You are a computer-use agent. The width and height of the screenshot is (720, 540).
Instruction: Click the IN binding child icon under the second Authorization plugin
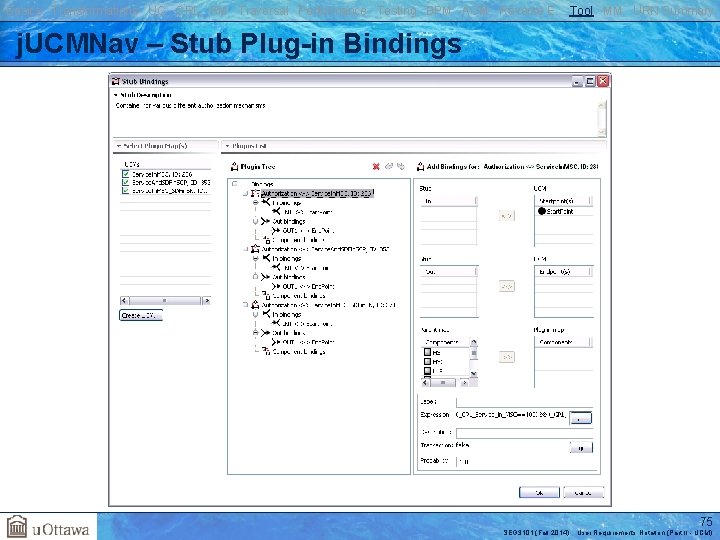coord(276,267)
